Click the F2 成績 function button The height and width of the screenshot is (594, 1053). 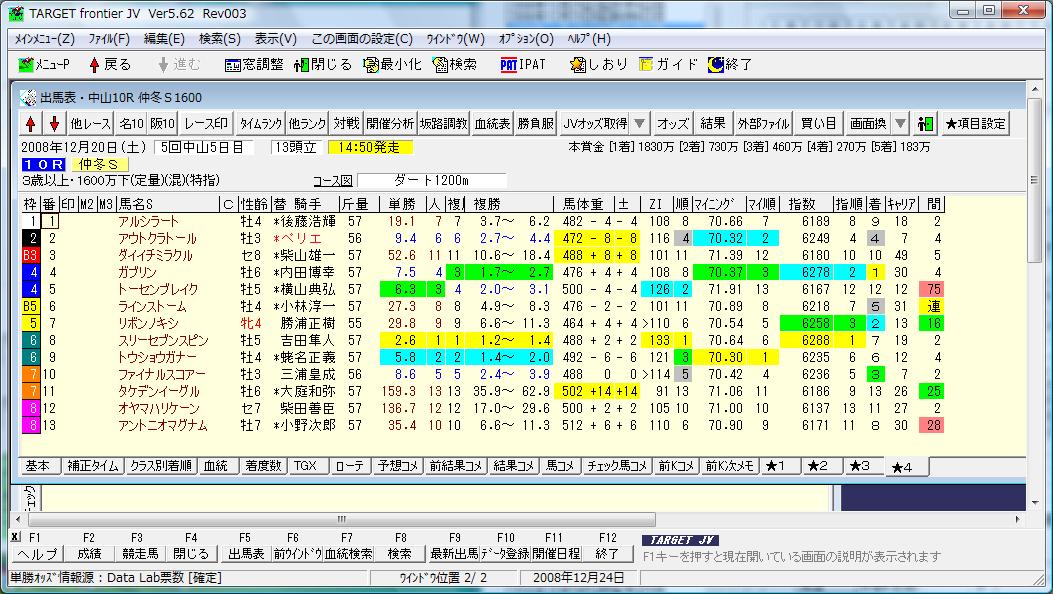pos(89,554)
